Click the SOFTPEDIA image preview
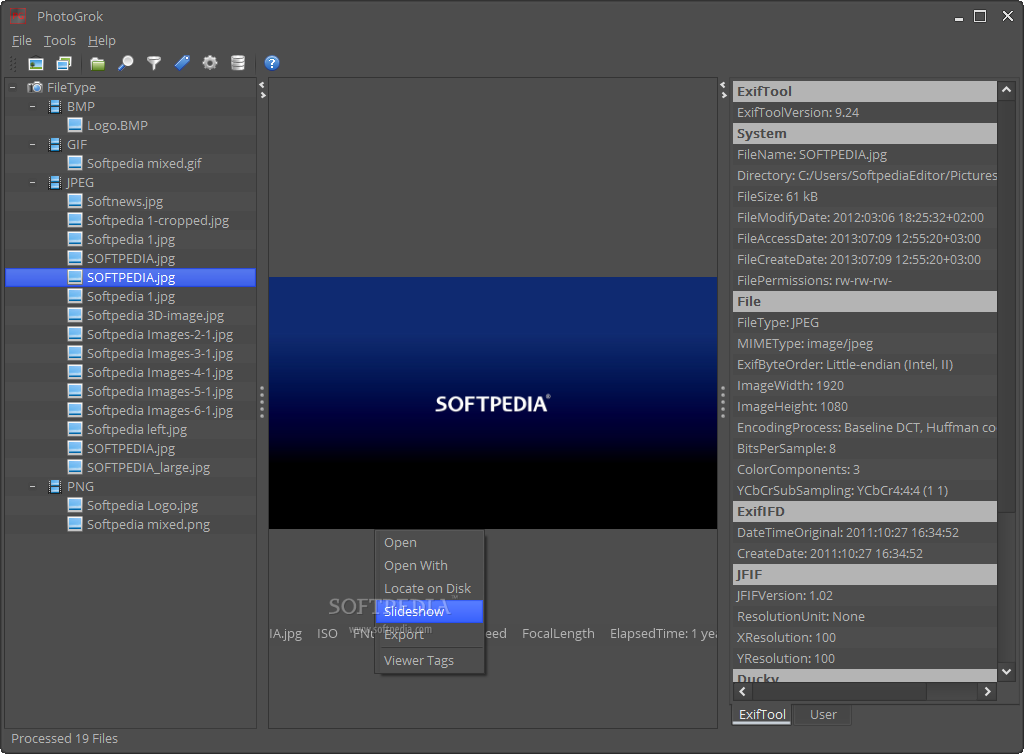 coord(493,403)
